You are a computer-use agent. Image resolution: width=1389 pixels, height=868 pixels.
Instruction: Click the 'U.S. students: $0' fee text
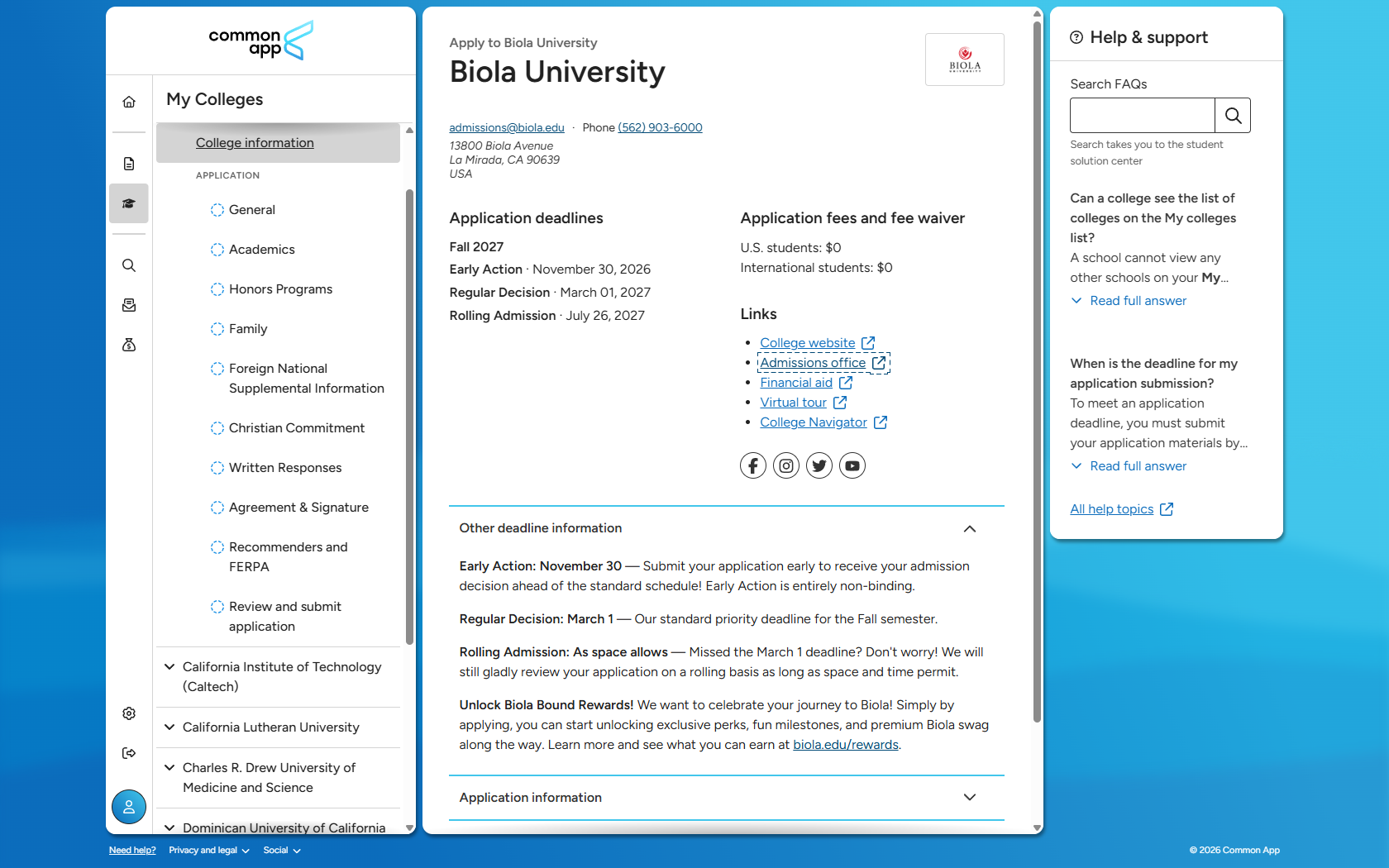(x=790, y=248)
